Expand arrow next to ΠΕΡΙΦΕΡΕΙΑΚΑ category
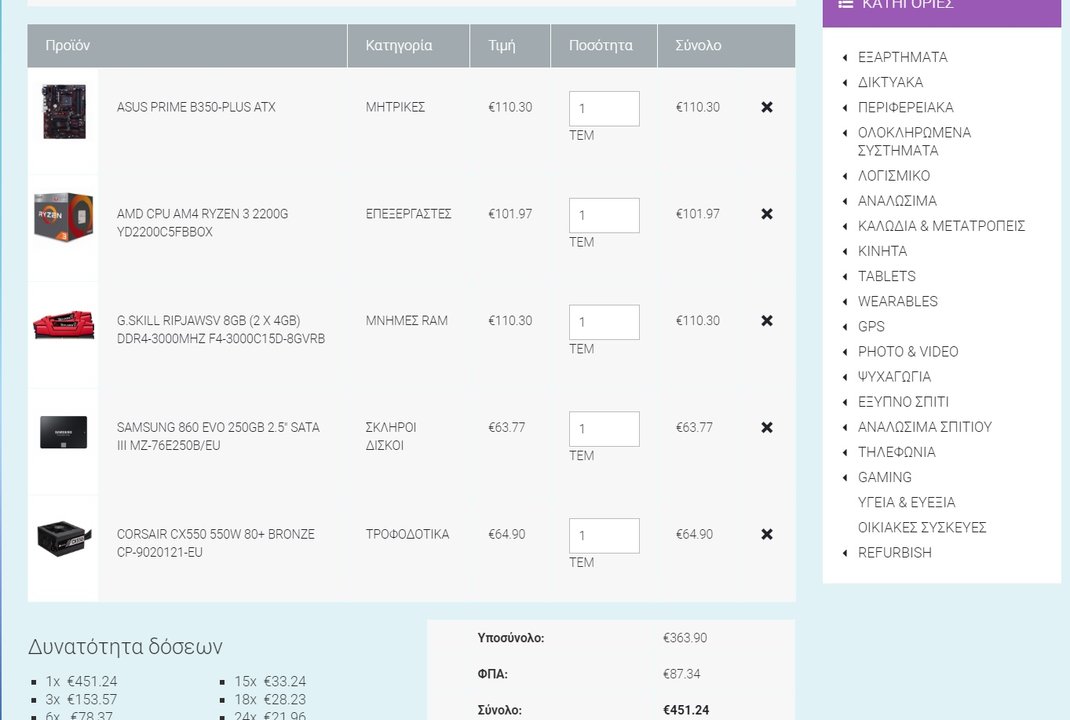 845,108
